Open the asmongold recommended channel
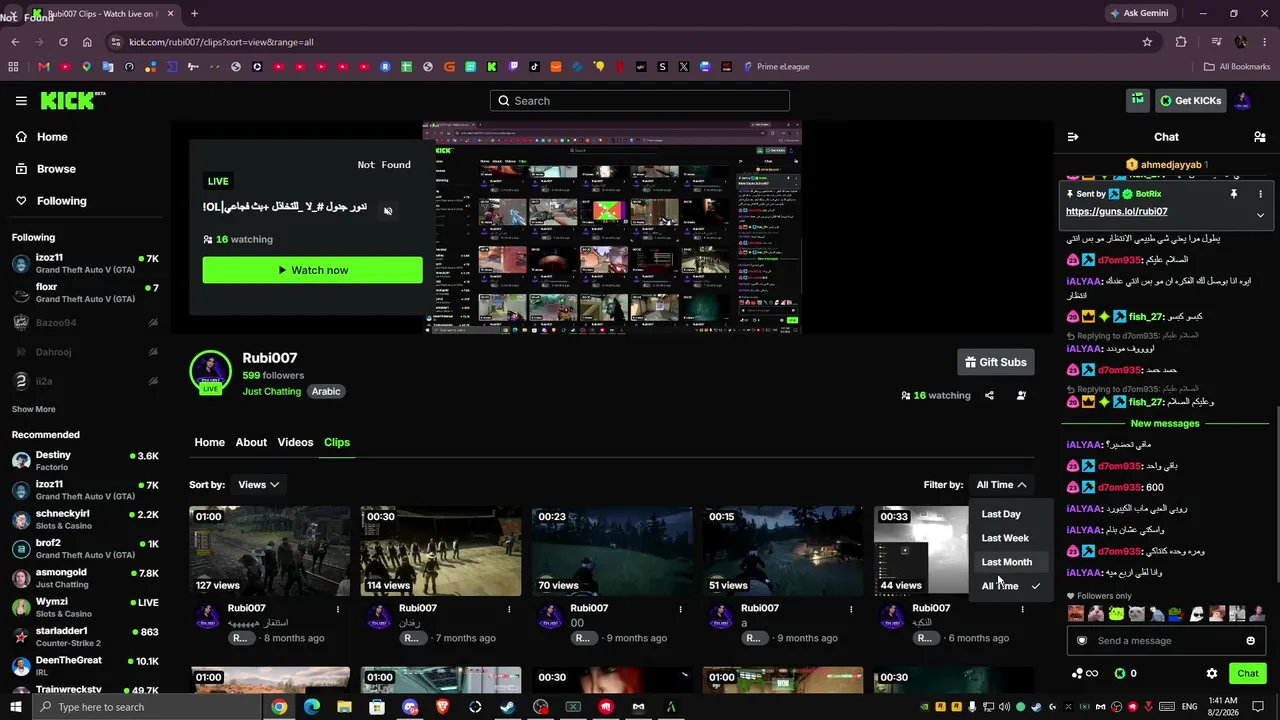The image size is (1280, 720). [x=85, y=578]
